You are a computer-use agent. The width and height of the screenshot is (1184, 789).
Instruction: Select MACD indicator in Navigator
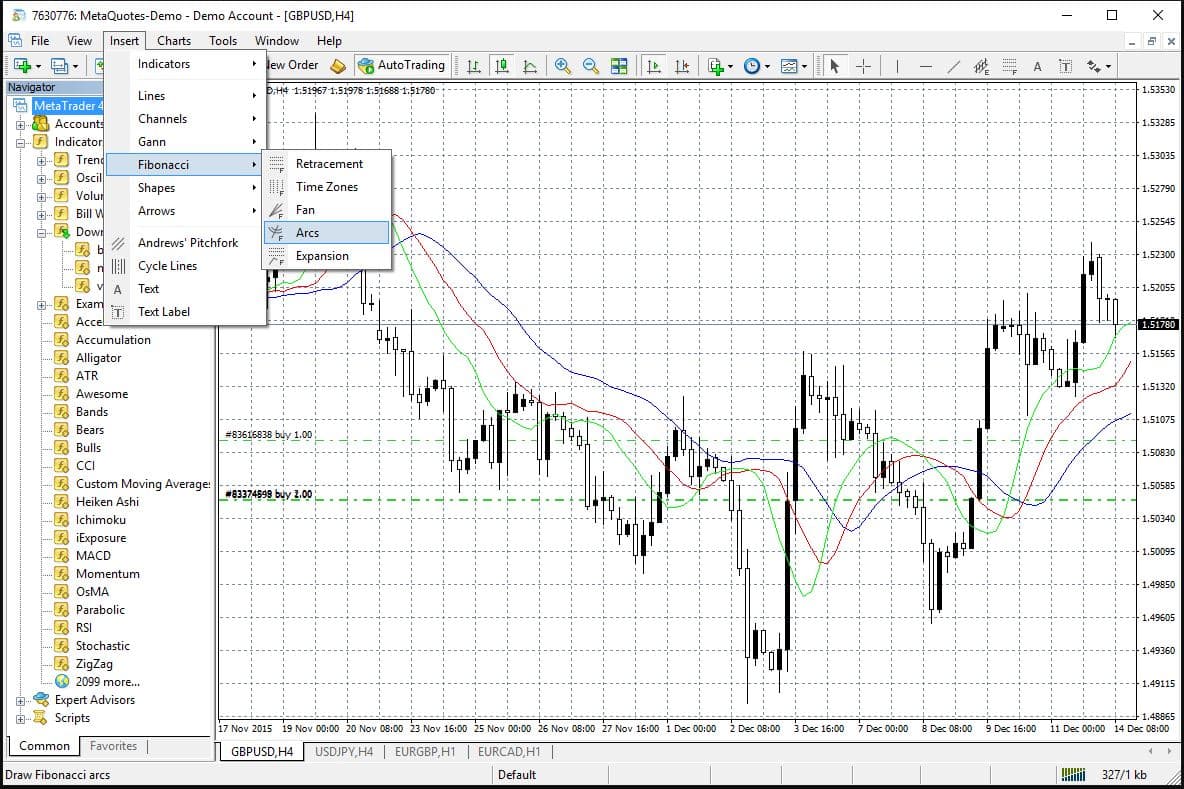tap(93, 556)
